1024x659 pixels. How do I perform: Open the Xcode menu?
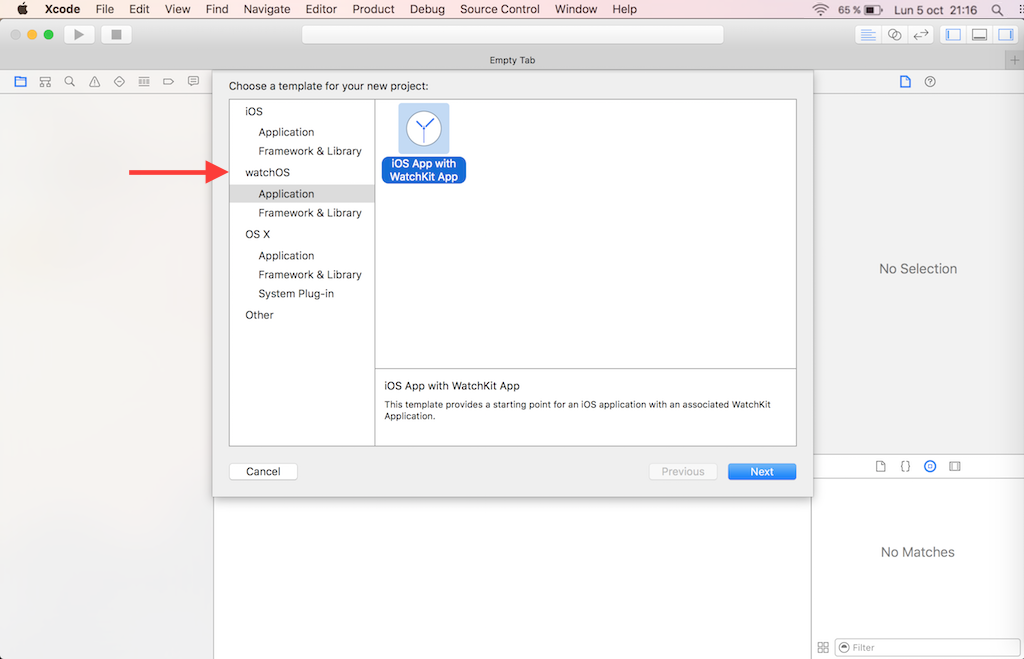63,9
